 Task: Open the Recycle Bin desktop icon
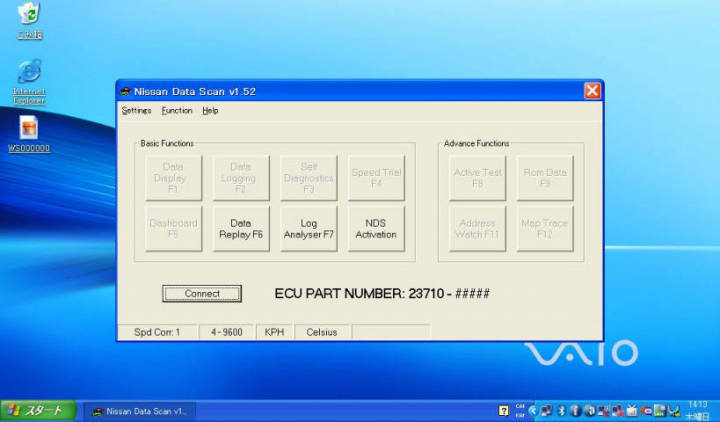click(x=30, y=20)
